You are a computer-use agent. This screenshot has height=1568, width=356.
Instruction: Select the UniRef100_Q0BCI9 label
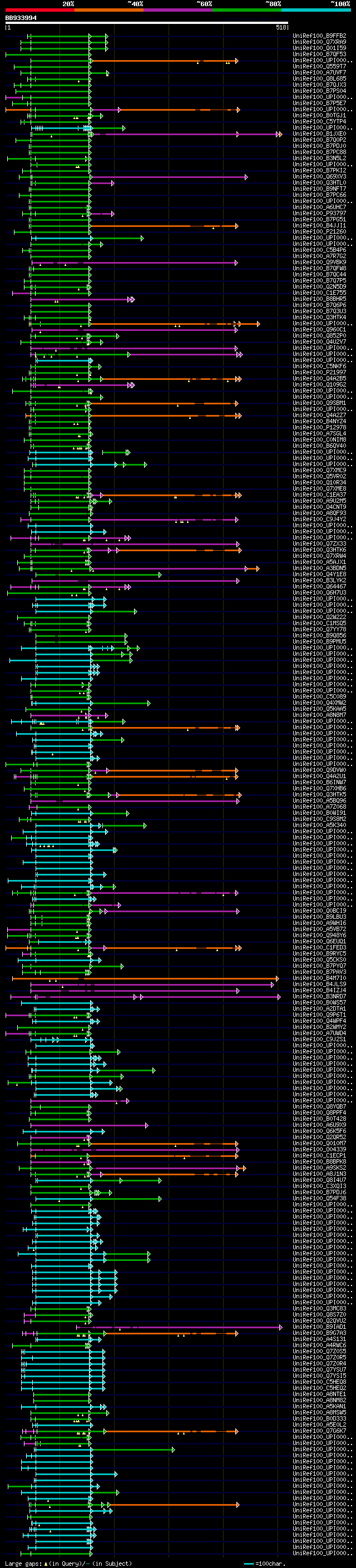pos(319,911)
